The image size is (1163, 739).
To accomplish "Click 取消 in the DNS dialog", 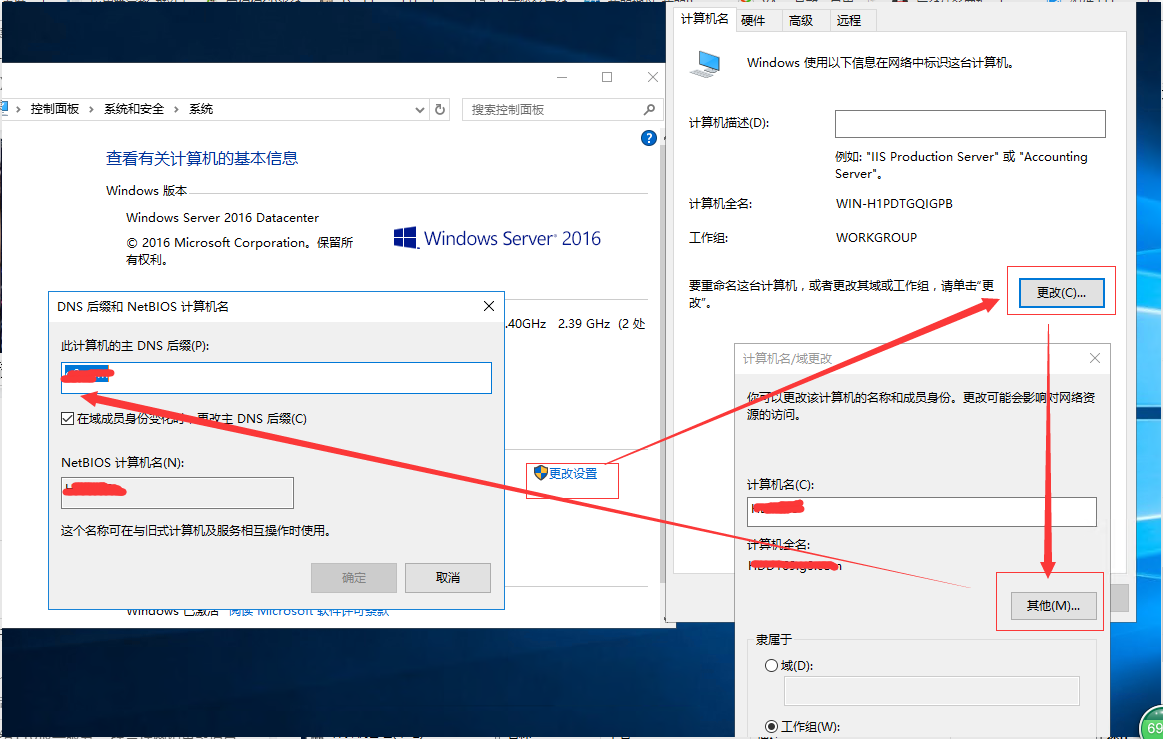I will point(448,577).
